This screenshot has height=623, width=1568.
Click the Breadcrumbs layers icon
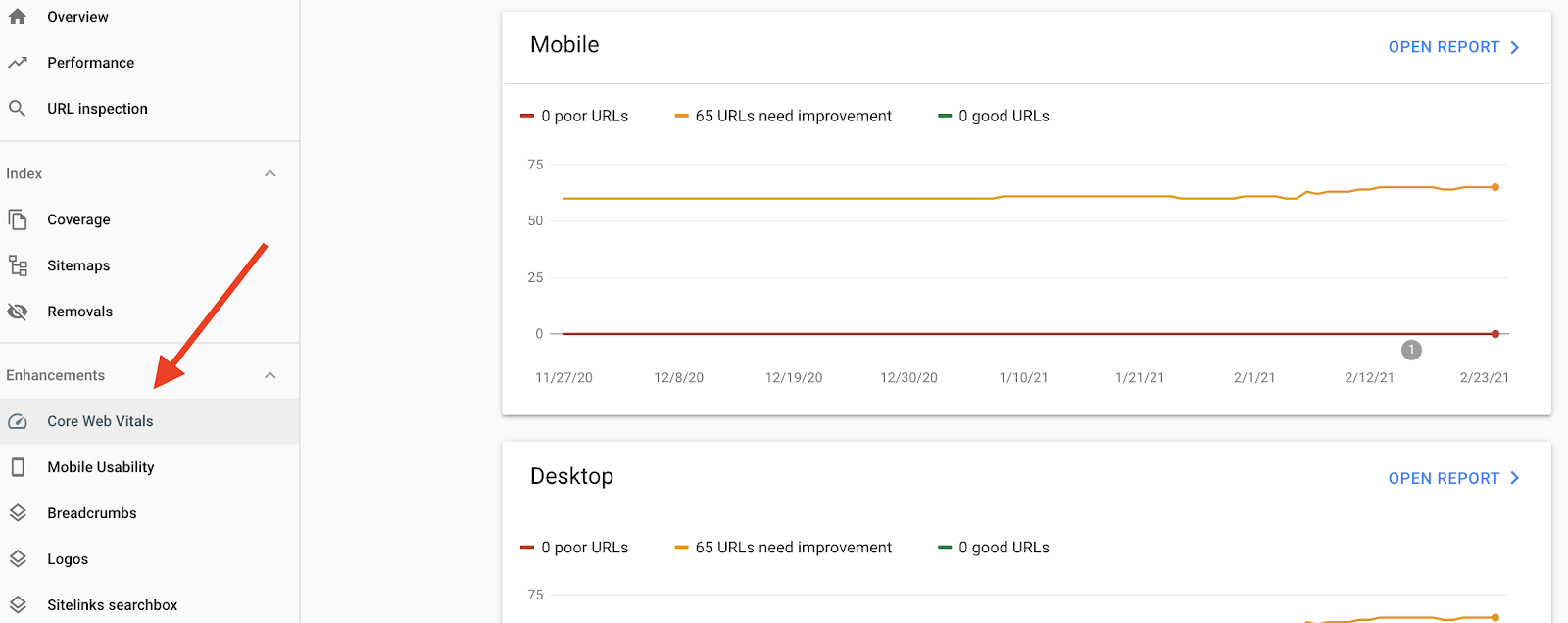18,513
